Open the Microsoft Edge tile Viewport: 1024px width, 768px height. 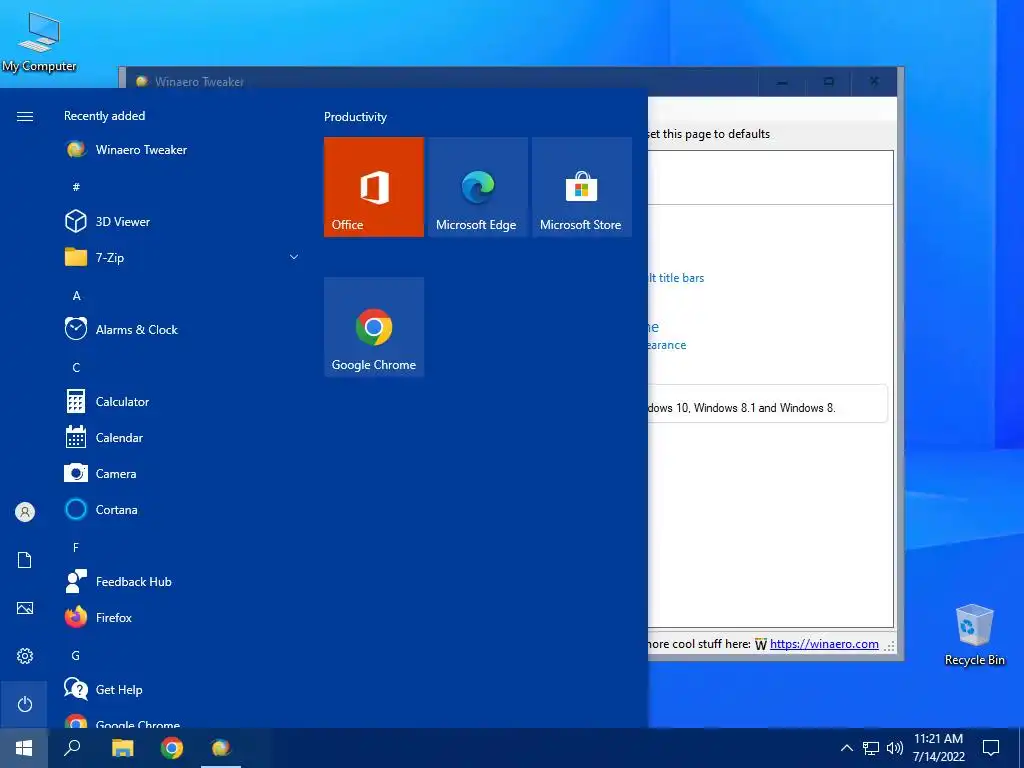point(477,187)
